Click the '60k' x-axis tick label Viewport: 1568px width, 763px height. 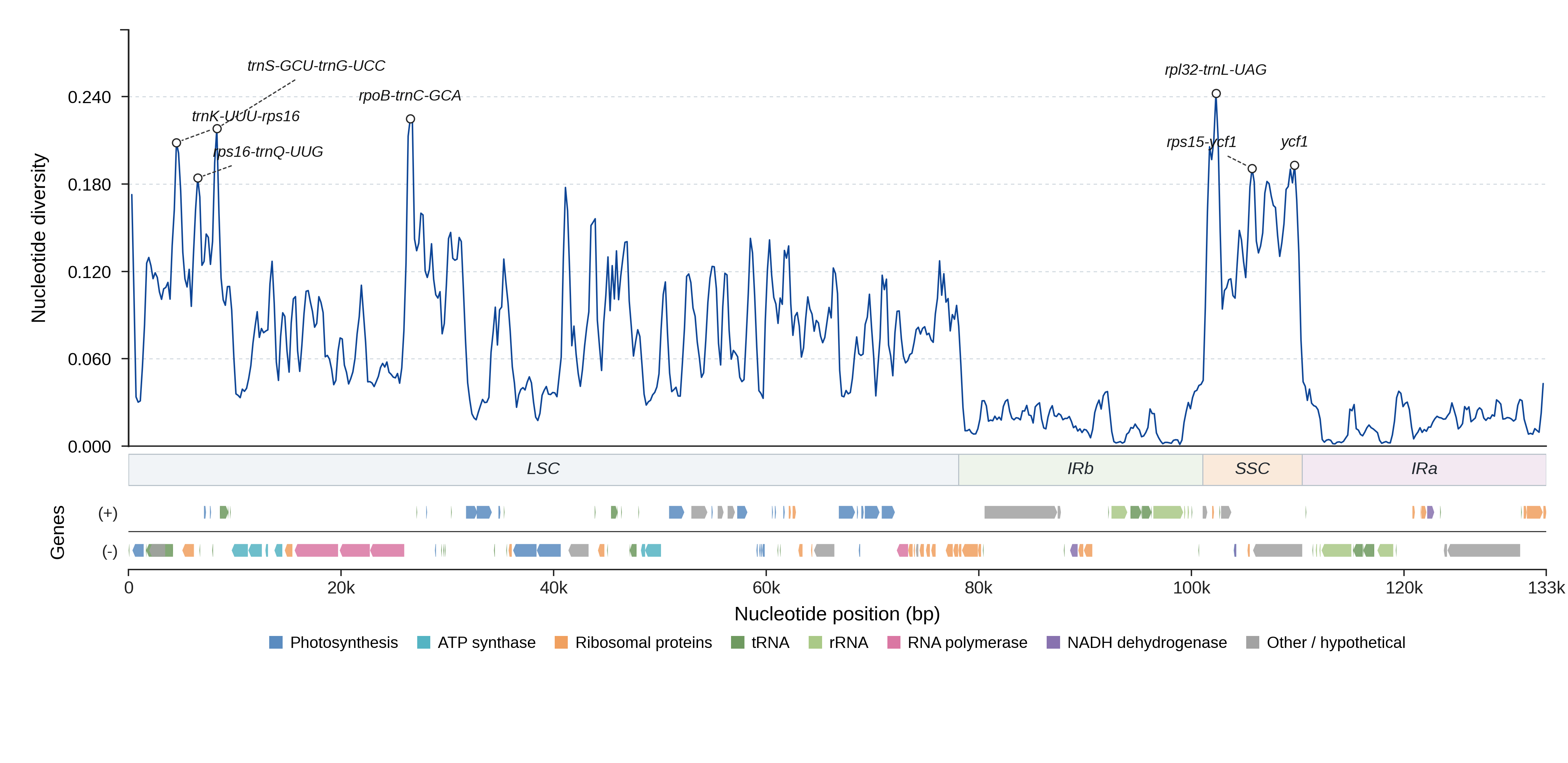(x=766, y=588)
